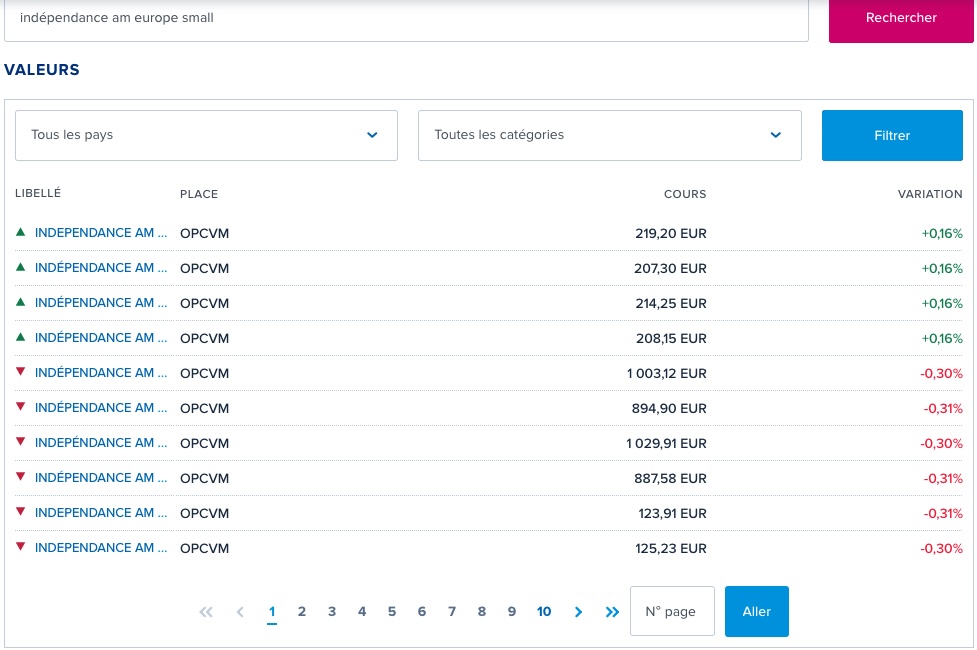Viewport: 977px width, 650px height.
Task: Jump to last page double-chevron icon
Action: 612,612
